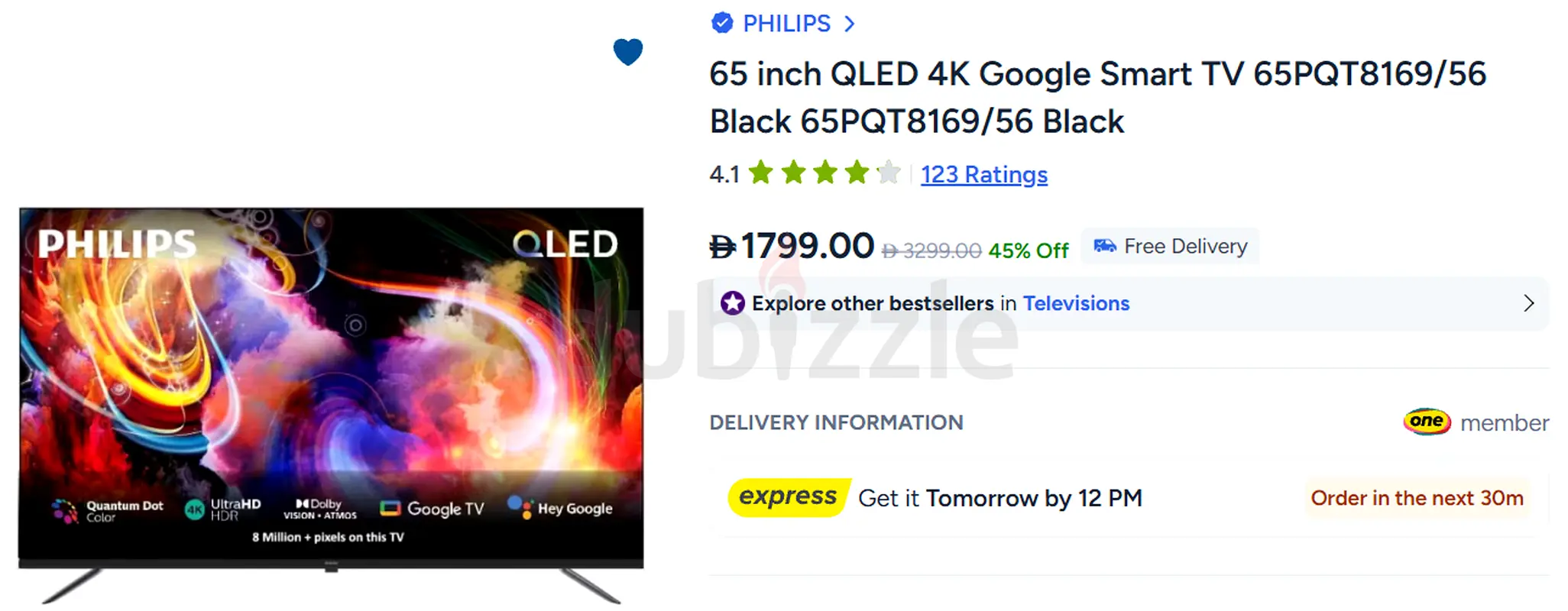The width and height of the screenshot is (1568, 611).
Task: Open the 123 Ratings link
Action: [x=983, y=175]
